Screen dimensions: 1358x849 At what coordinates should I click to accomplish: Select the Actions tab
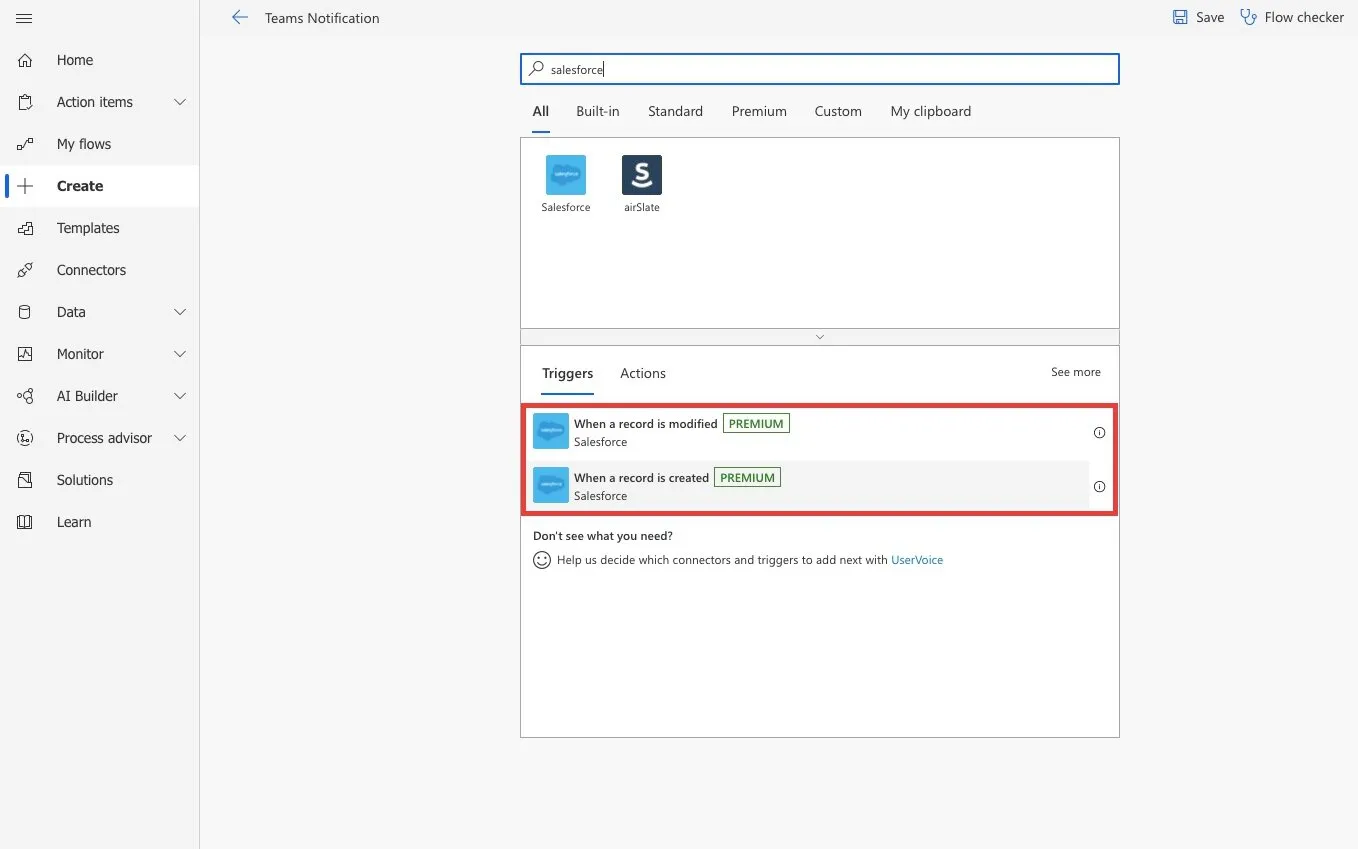coord(643,373)
